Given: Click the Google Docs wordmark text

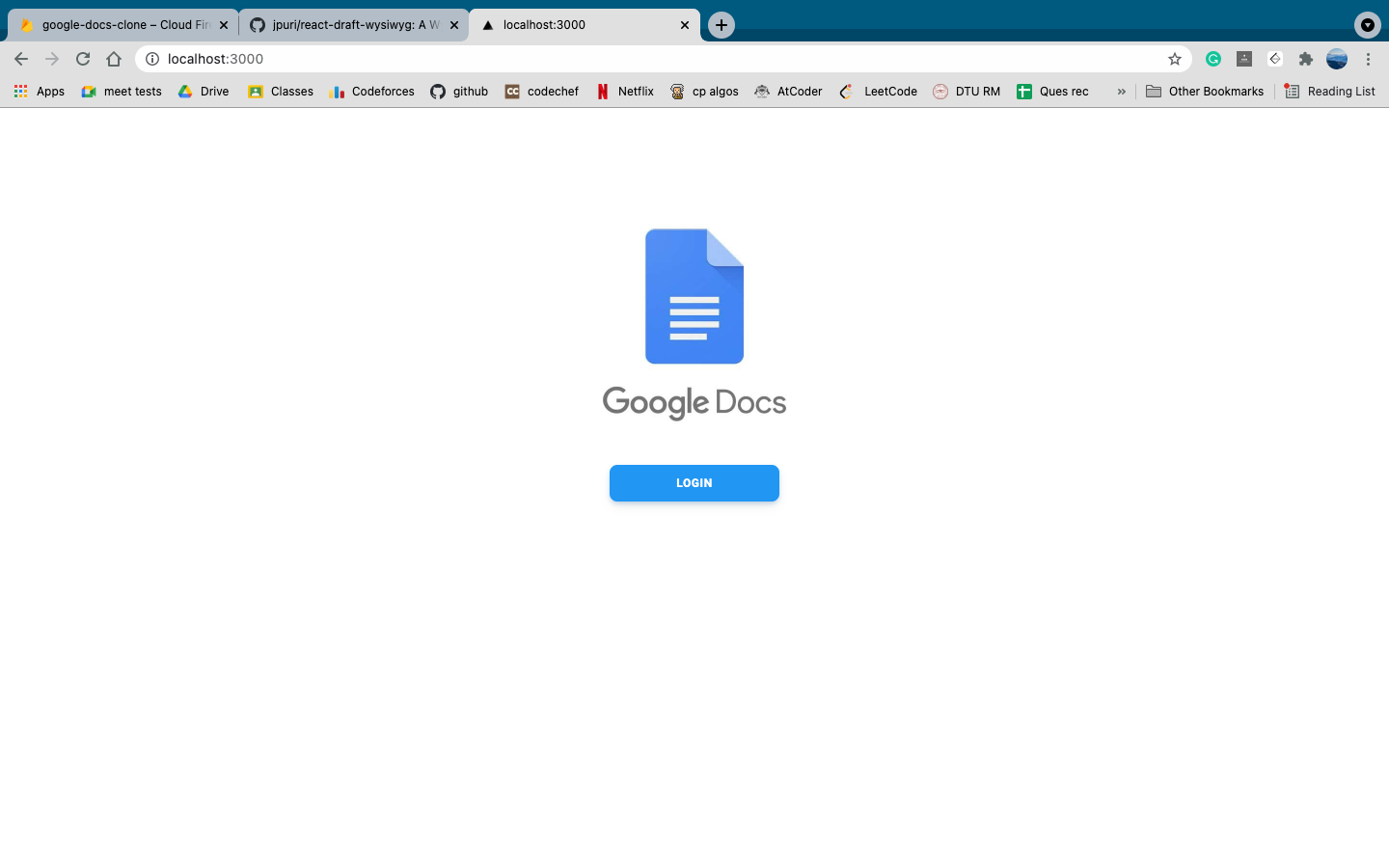Looking at the screenshot, I should click(694, 402).
